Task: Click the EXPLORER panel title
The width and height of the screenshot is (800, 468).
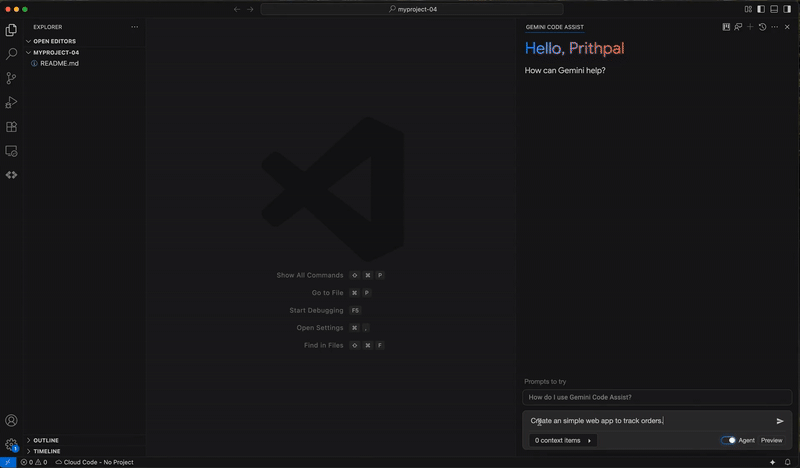Action: pos(48,27)
